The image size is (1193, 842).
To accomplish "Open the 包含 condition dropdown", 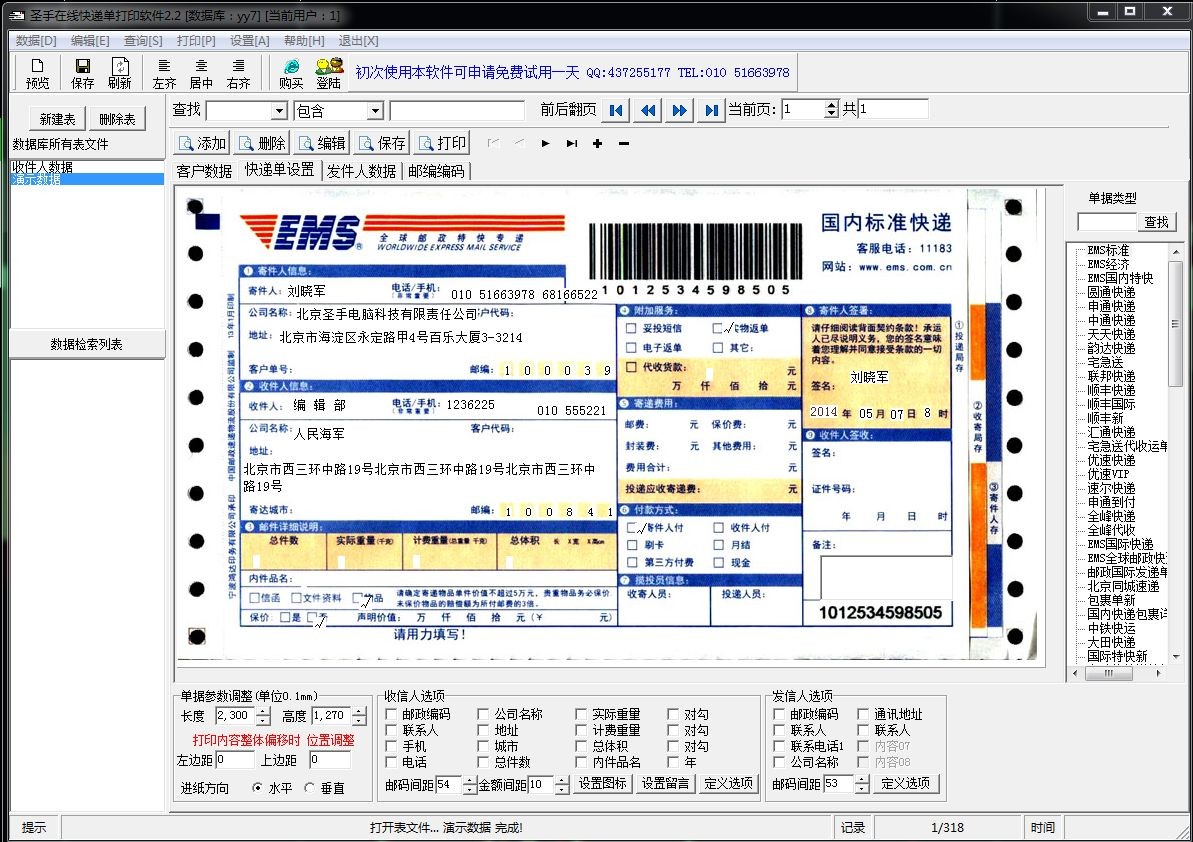I will click(x=375, y=111).
